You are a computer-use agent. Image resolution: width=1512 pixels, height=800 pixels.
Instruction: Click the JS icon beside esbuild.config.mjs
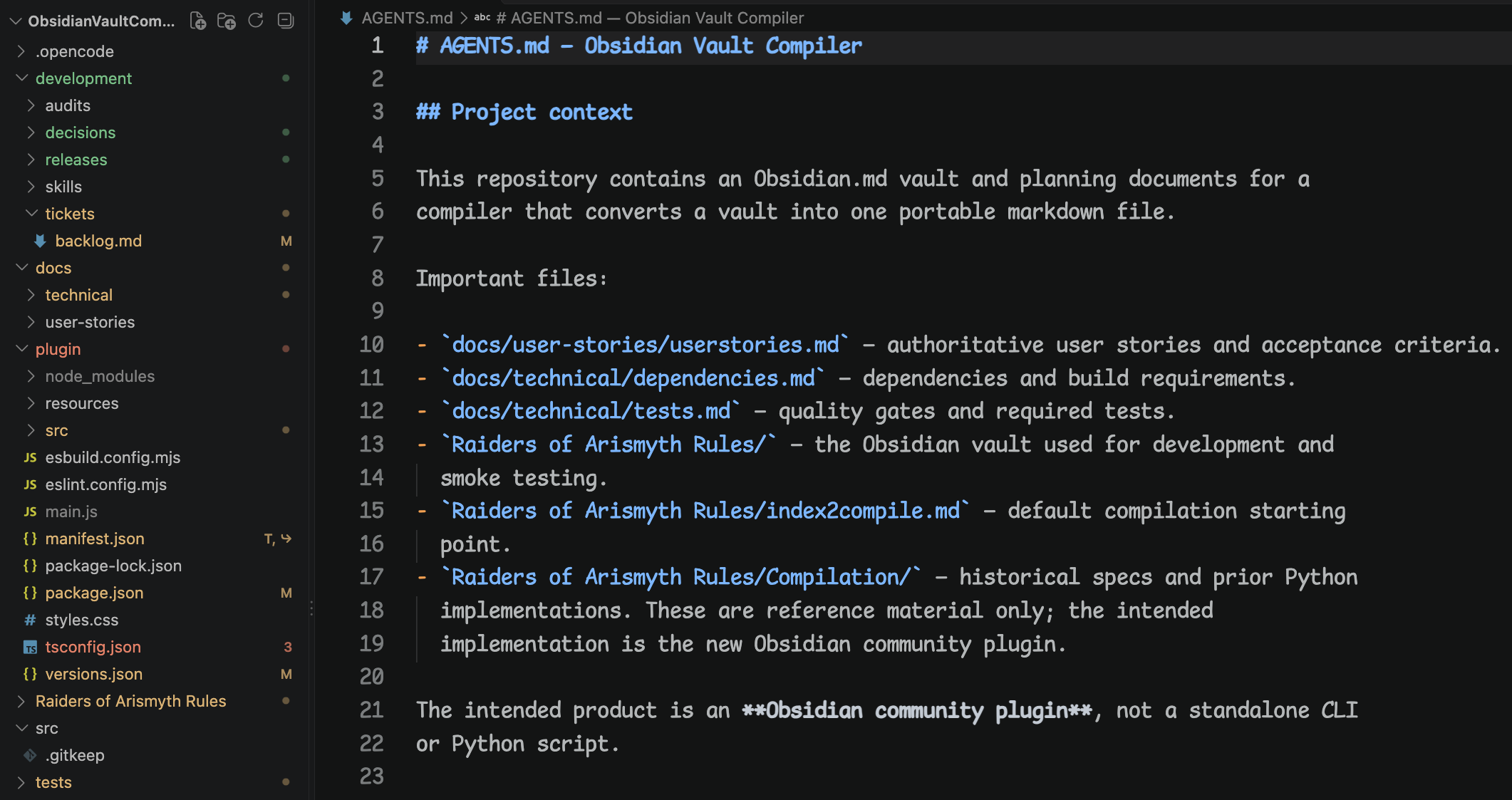pos(30,457)
